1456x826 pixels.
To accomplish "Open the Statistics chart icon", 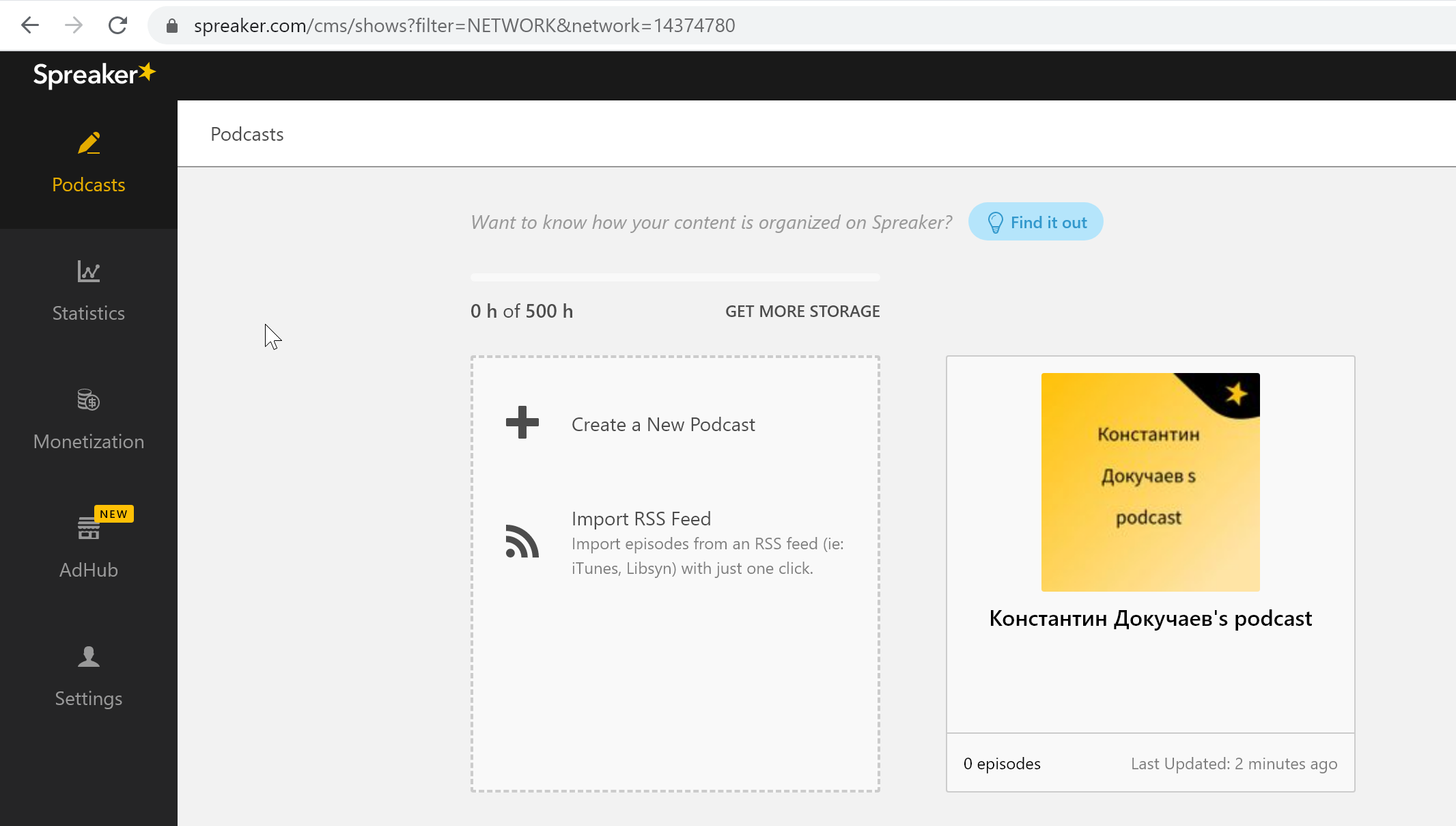I will (89, 271).
